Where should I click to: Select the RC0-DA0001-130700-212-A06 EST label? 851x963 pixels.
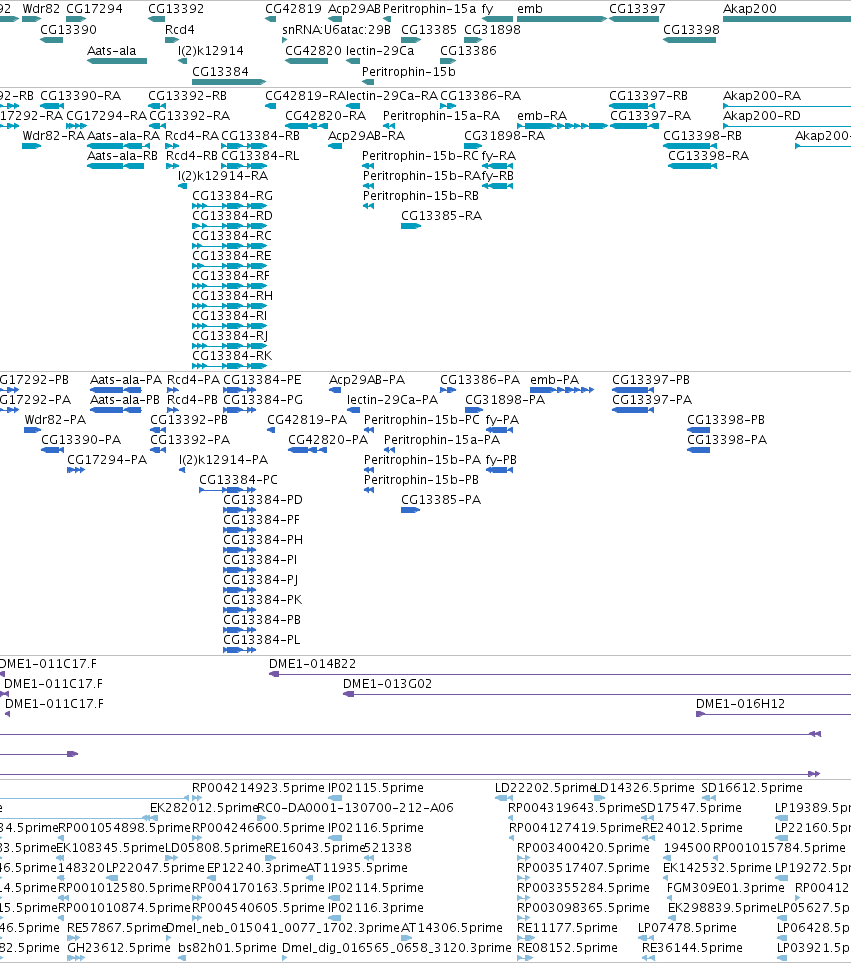(356, 808)
